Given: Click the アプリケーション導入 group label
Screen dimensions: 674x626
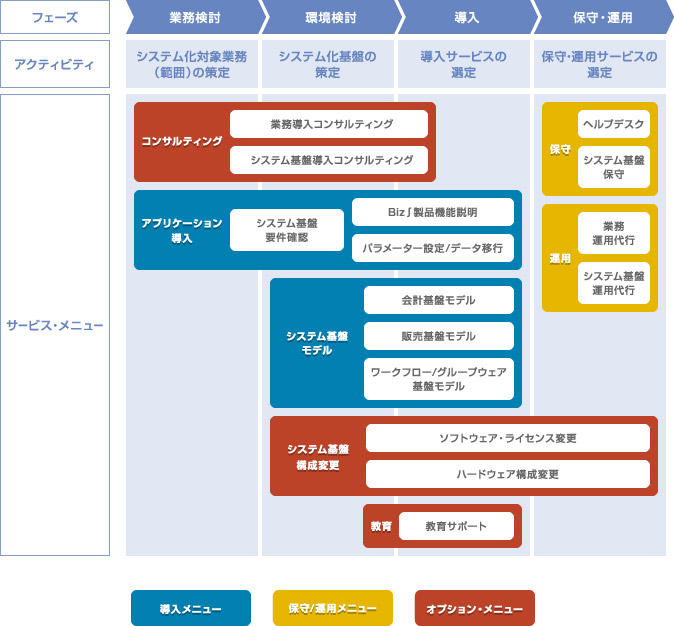Looking at the screenshot, I should coord(182,230).
